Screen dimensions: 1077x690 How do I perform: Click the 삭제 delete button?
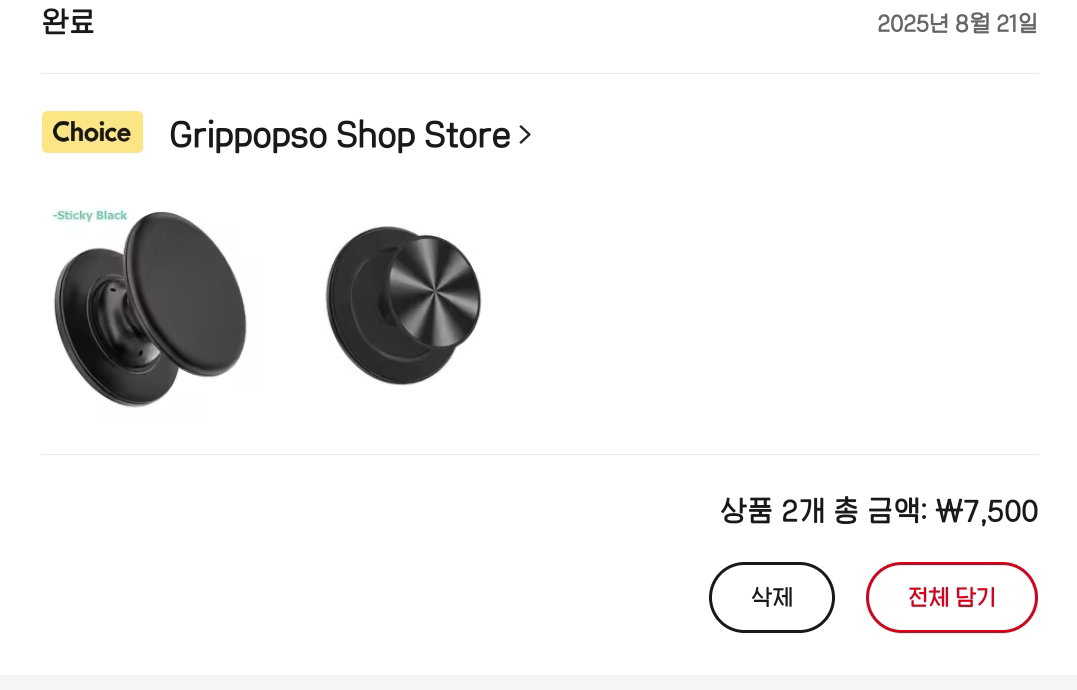pos(771,597)
